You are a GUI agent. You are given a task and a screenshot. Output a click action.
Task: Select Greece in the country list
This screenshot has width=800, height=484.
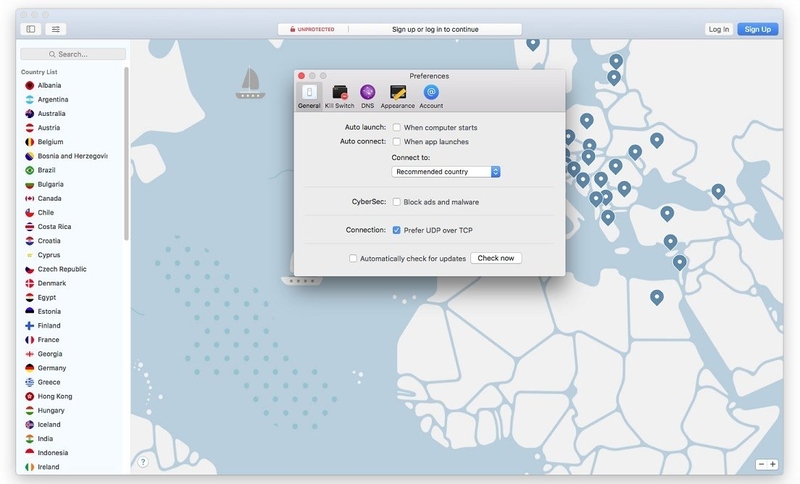coord(49,382)
